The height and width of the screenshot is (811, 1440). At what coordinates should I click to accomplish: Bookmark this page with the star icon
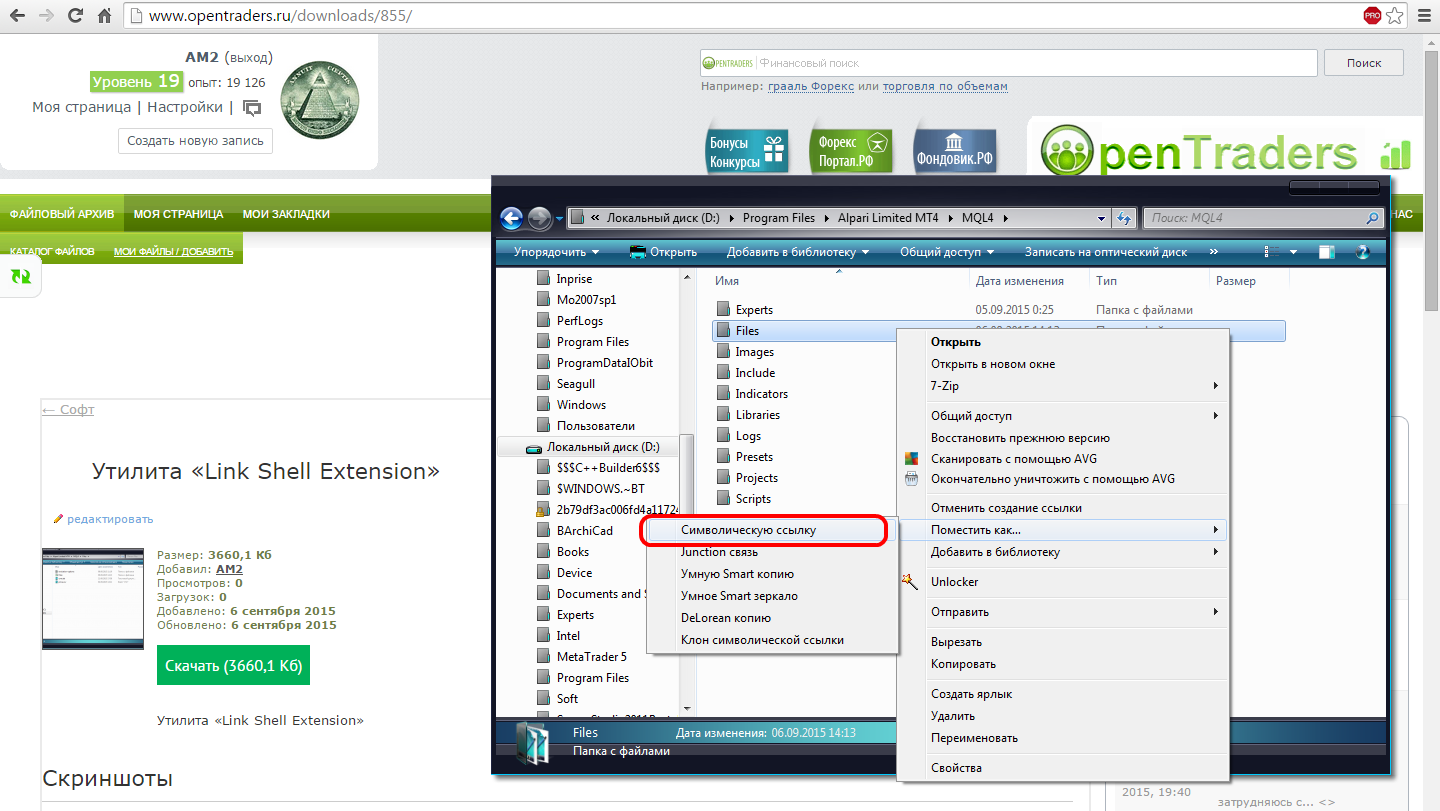(x=1396, y=16)
